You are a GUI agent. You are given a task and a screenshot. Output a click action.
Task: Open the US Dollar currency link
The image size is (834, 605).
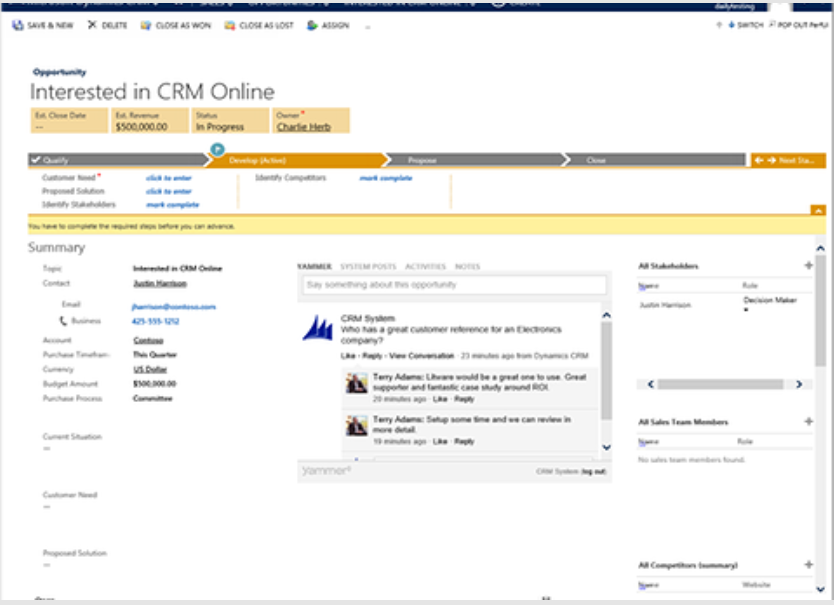[150, 369]
